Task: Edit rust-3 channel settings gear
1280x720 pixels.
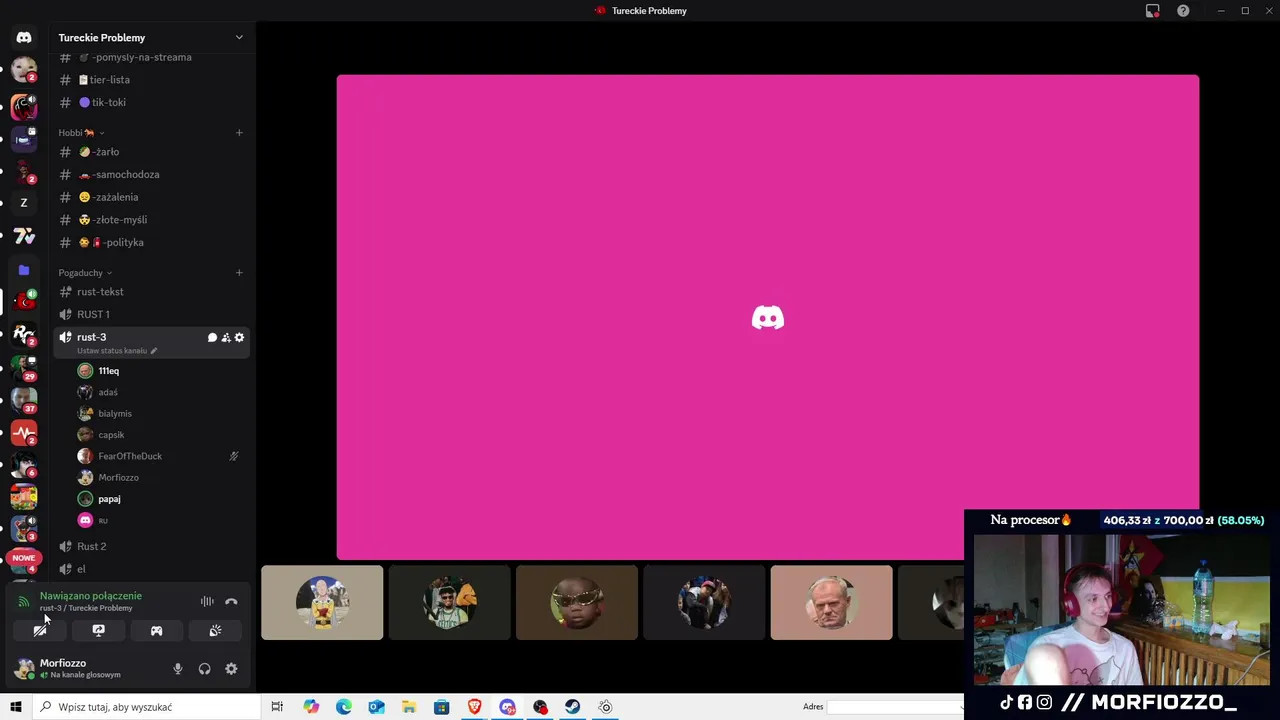Action: [239, 338]
